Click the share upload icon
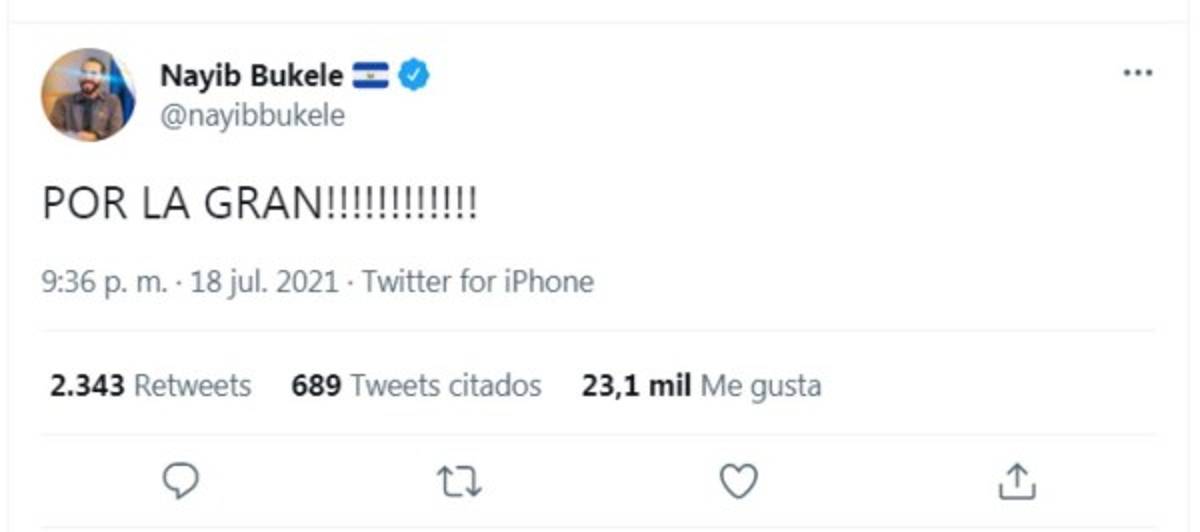Viewport: 1200px width, 532px height. pyautogui.click(x=1017, y=482)
